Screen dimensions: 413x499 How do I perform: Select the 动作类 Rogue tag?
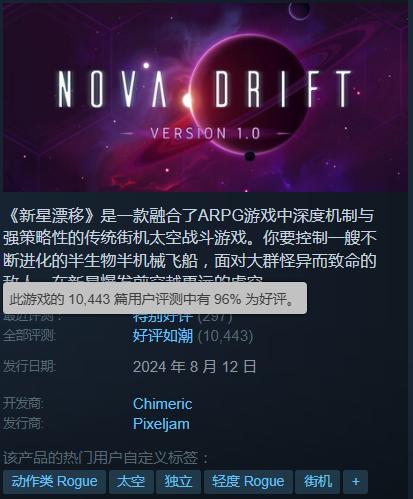(54, 482)
